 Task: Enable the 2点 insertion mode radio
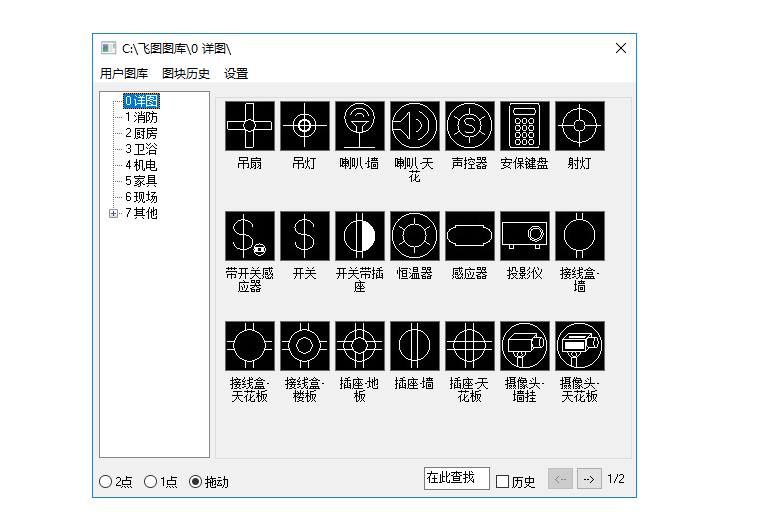[105, 482]
